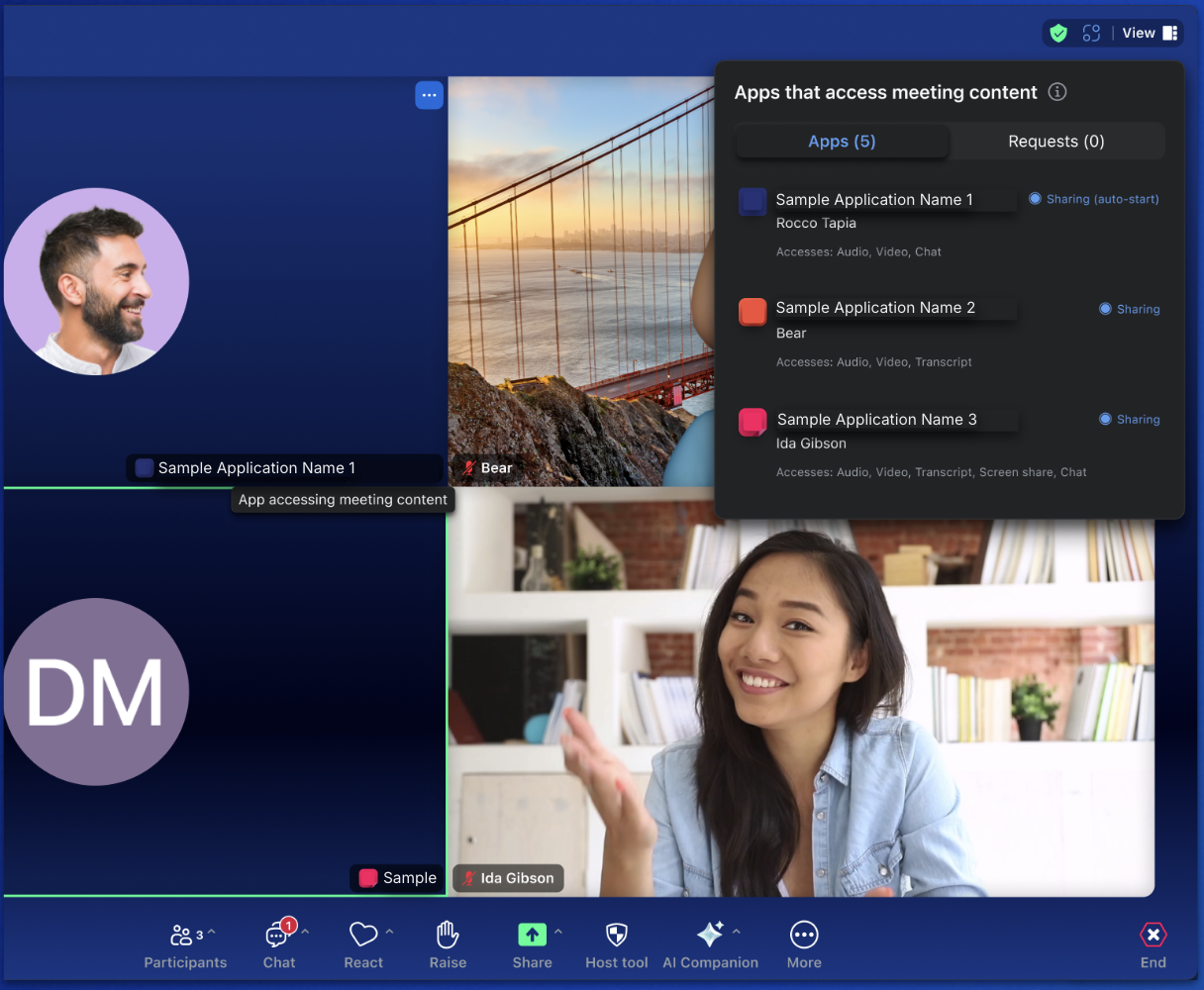Click the green Share screen icon

(532, 935)
